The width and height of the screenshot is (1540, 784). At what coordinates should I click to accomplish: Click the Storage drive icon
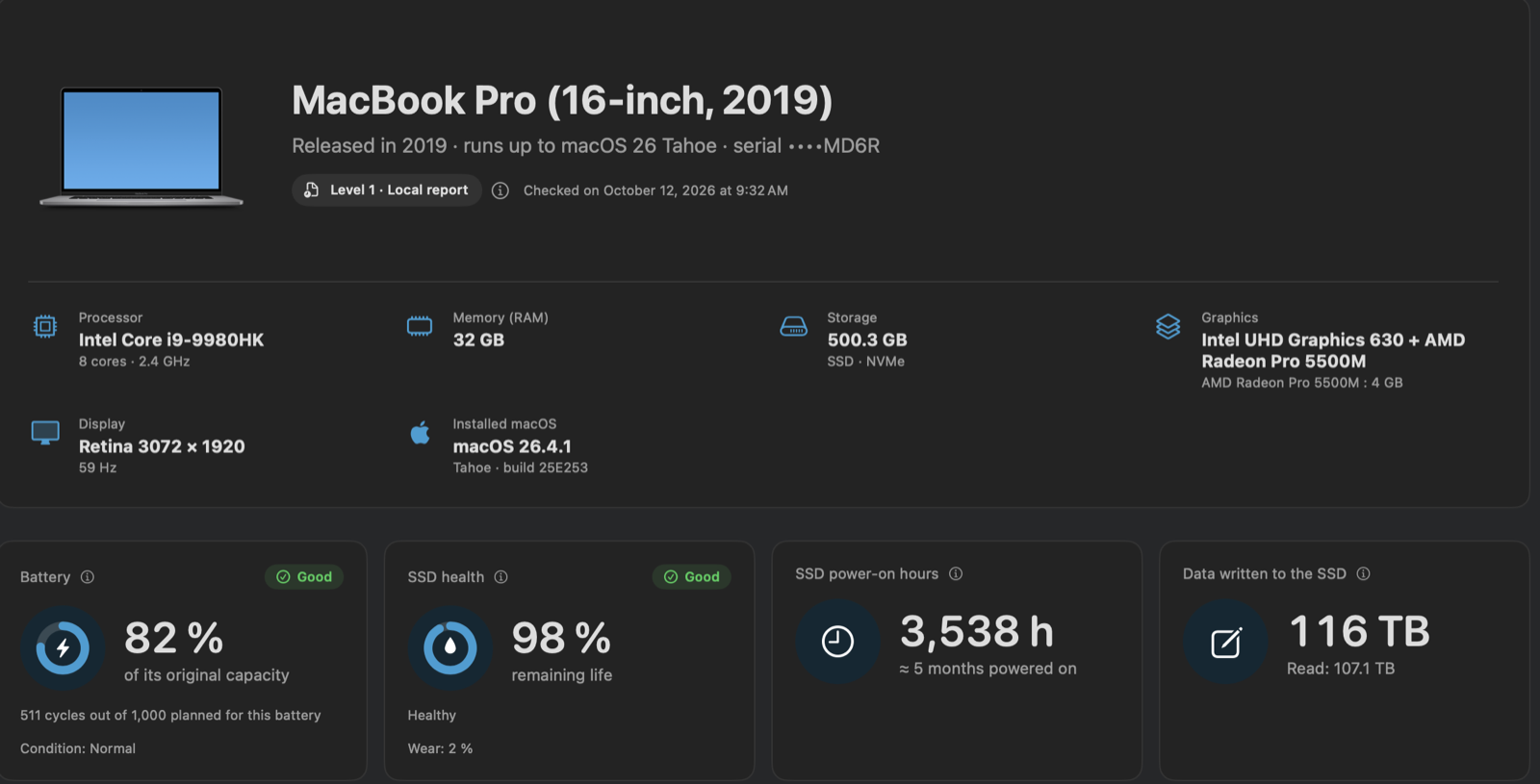click(x=794, y=327)
